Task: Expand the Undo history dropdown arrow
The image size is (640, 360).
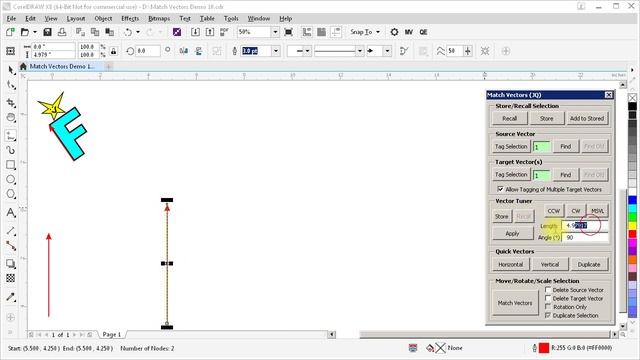Action: (138, 32)
